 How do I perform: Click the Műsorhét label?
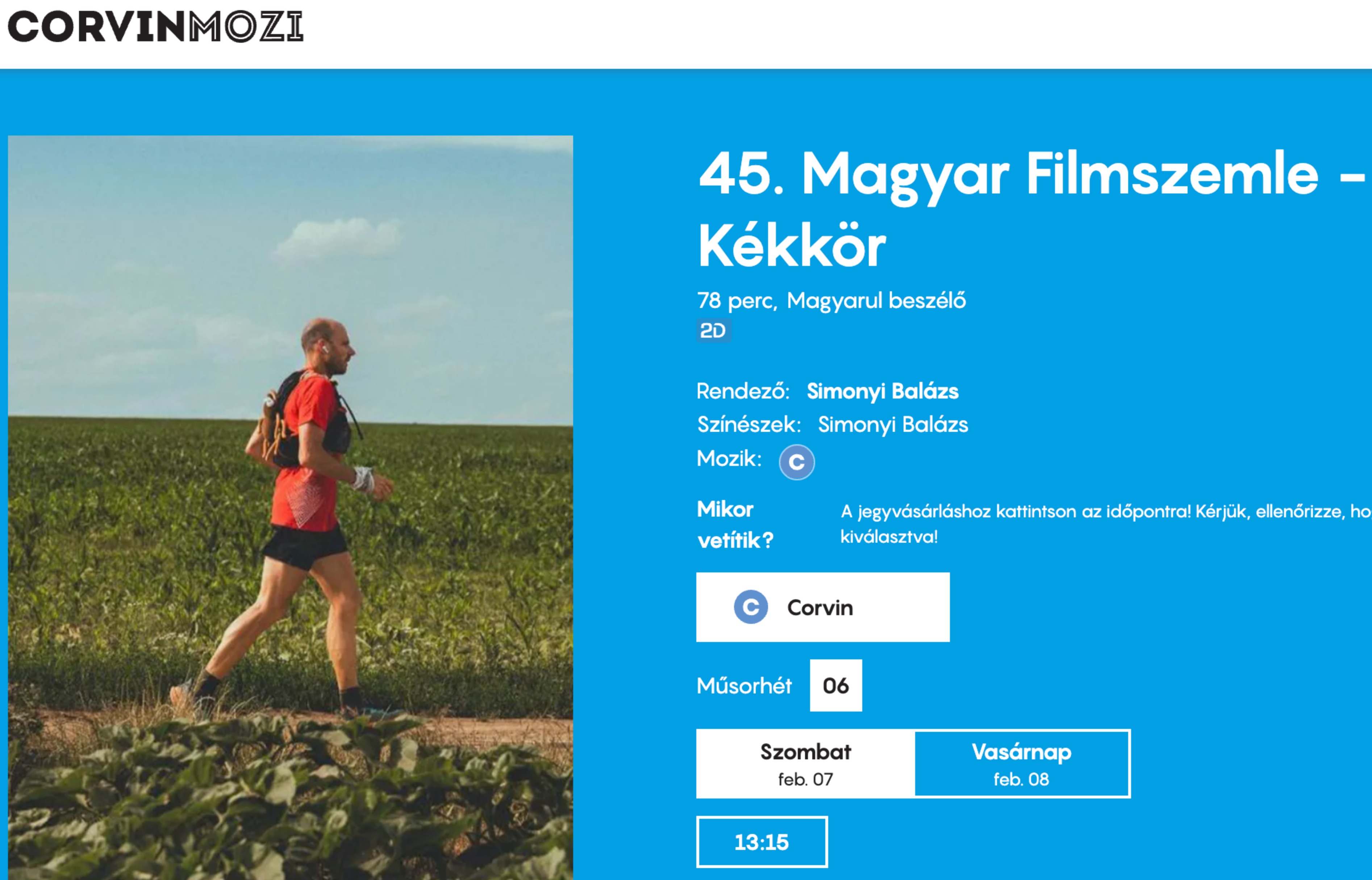coord(744,685)
